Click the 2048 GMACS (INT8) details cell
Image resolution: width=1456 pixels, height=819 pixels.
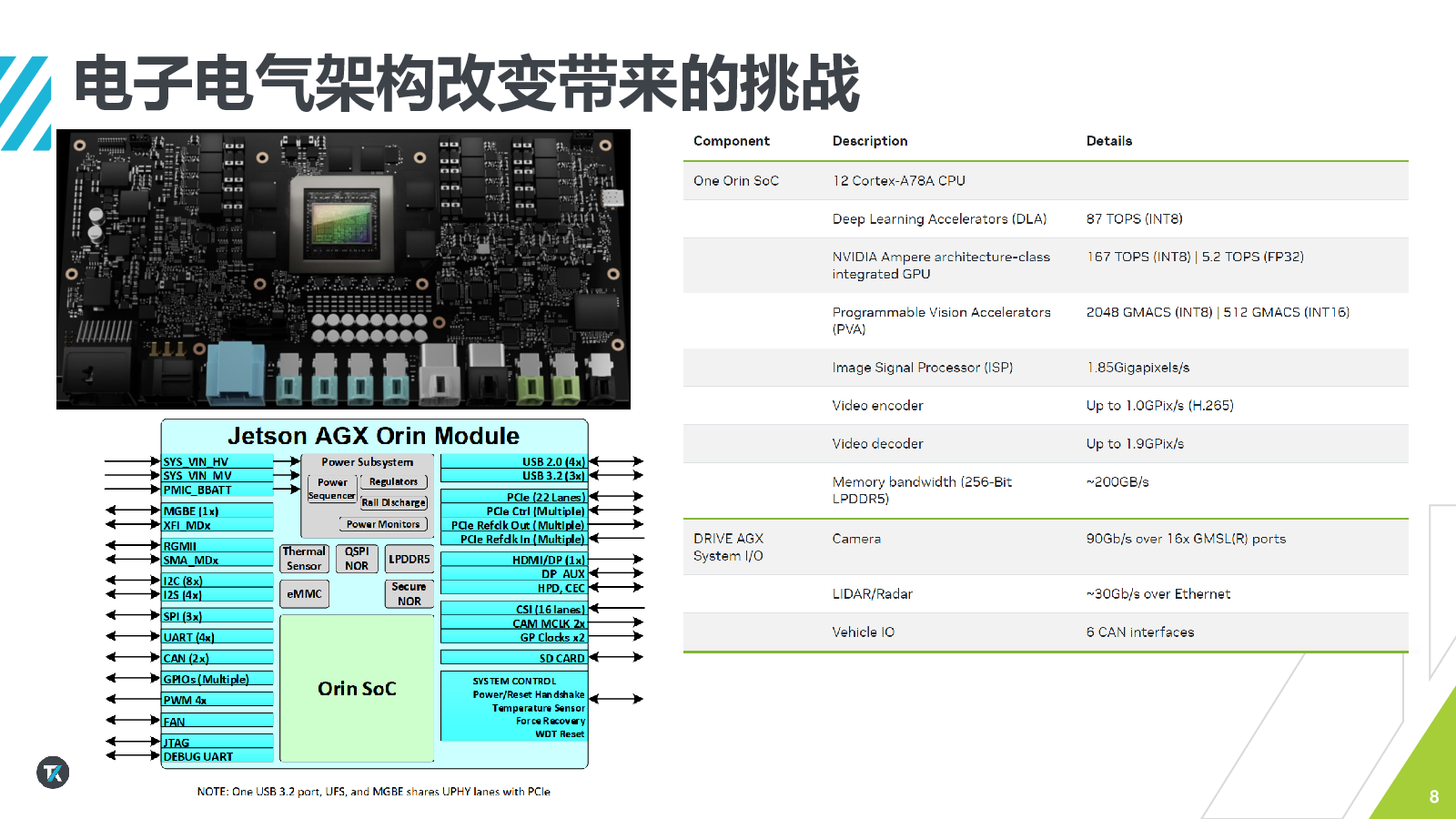tap(1218, 312)
